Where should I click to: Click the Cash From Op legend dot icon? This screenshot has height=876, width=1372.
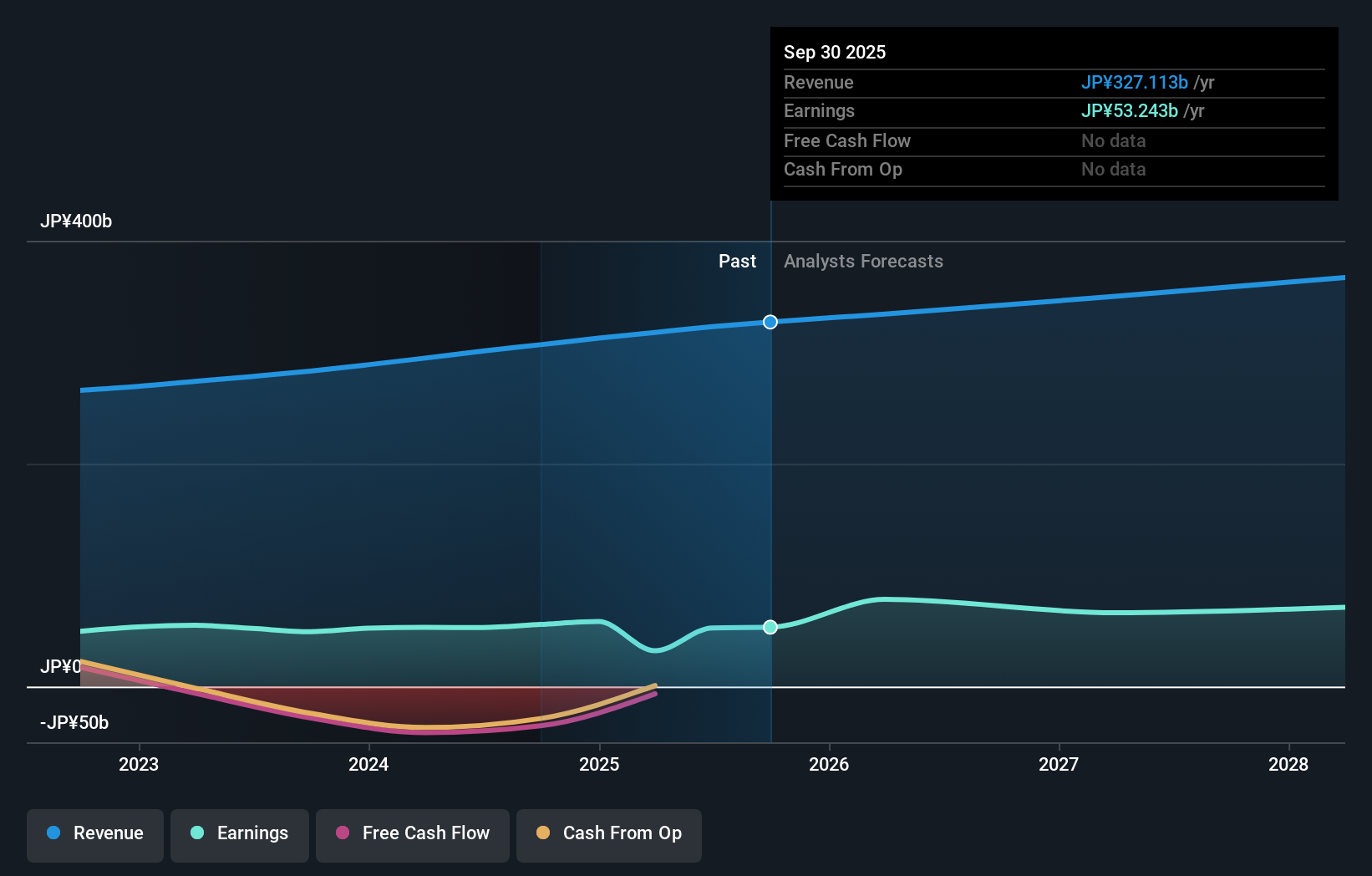click(x=543, y=833)
